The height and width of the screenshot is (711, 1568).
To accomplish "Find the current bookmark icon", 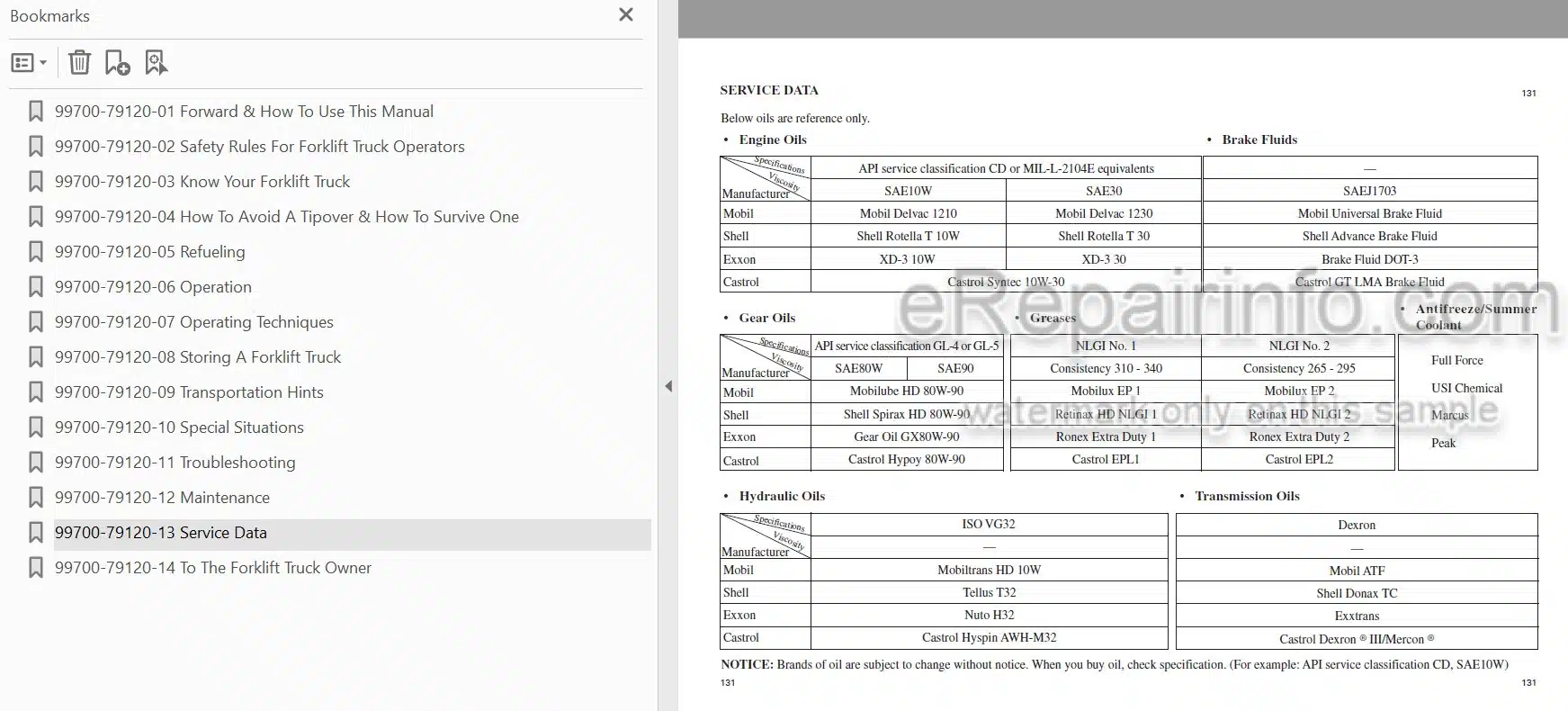I will [x=156, y=62].
